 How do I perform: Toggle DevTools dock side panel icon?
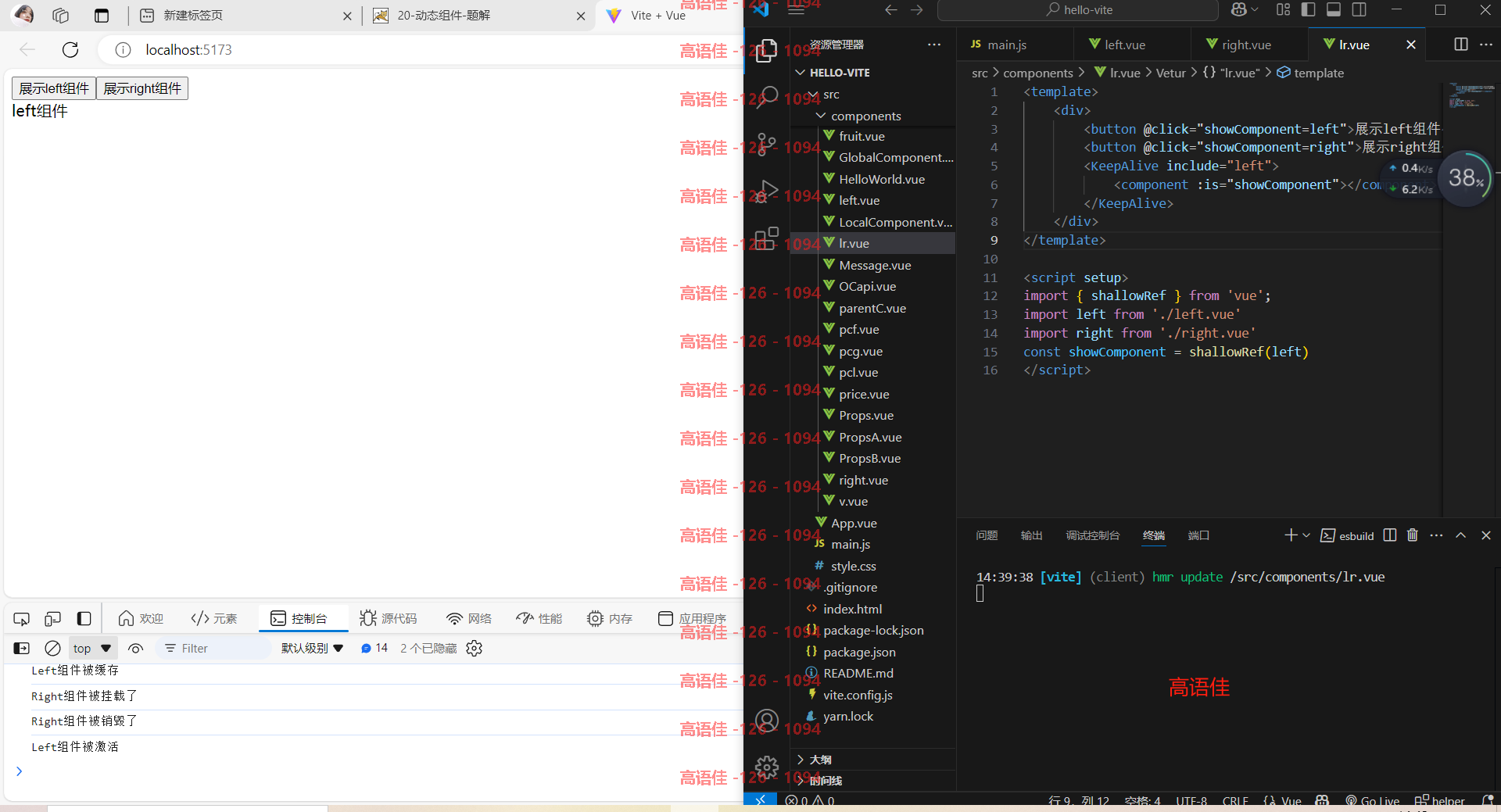click(x=84, y=618)
